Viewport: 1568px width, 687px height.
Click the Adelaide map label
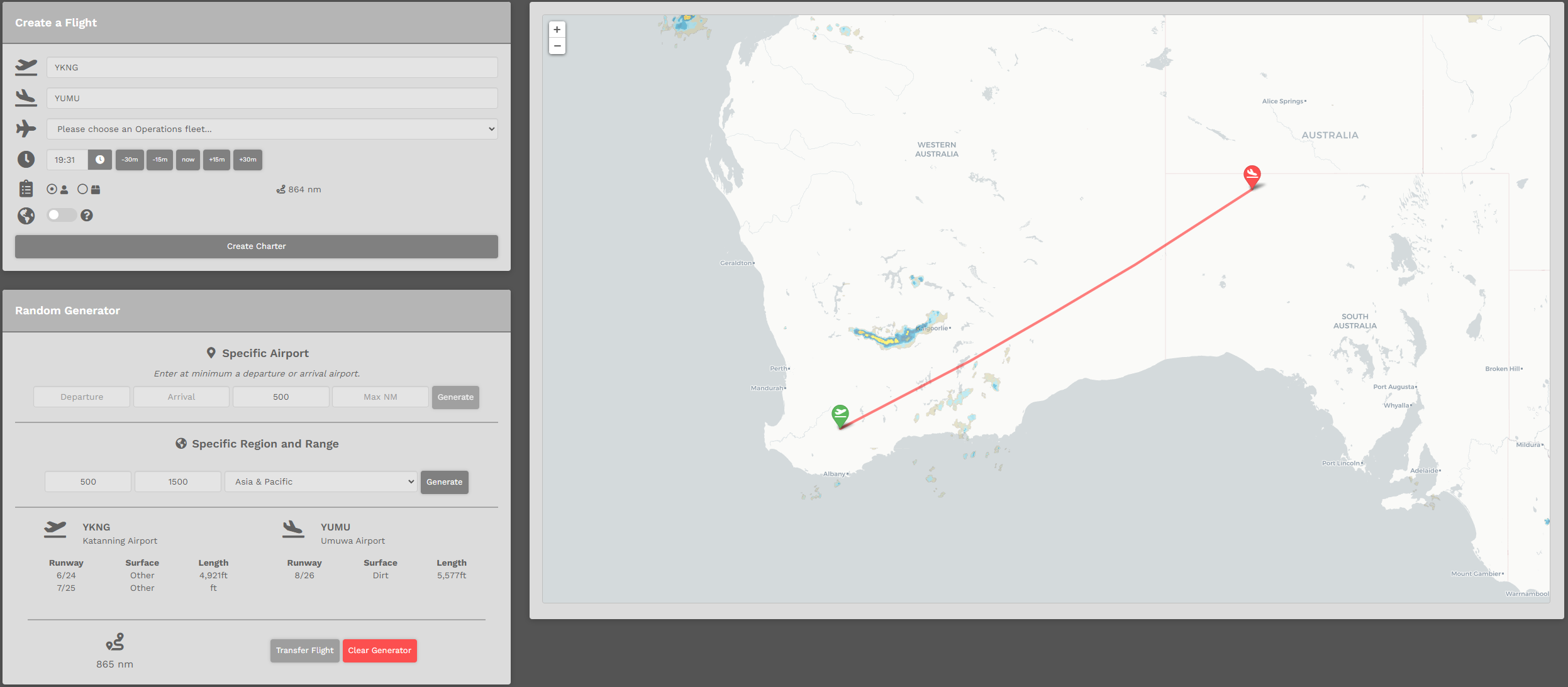click(x=1425, y=470)
